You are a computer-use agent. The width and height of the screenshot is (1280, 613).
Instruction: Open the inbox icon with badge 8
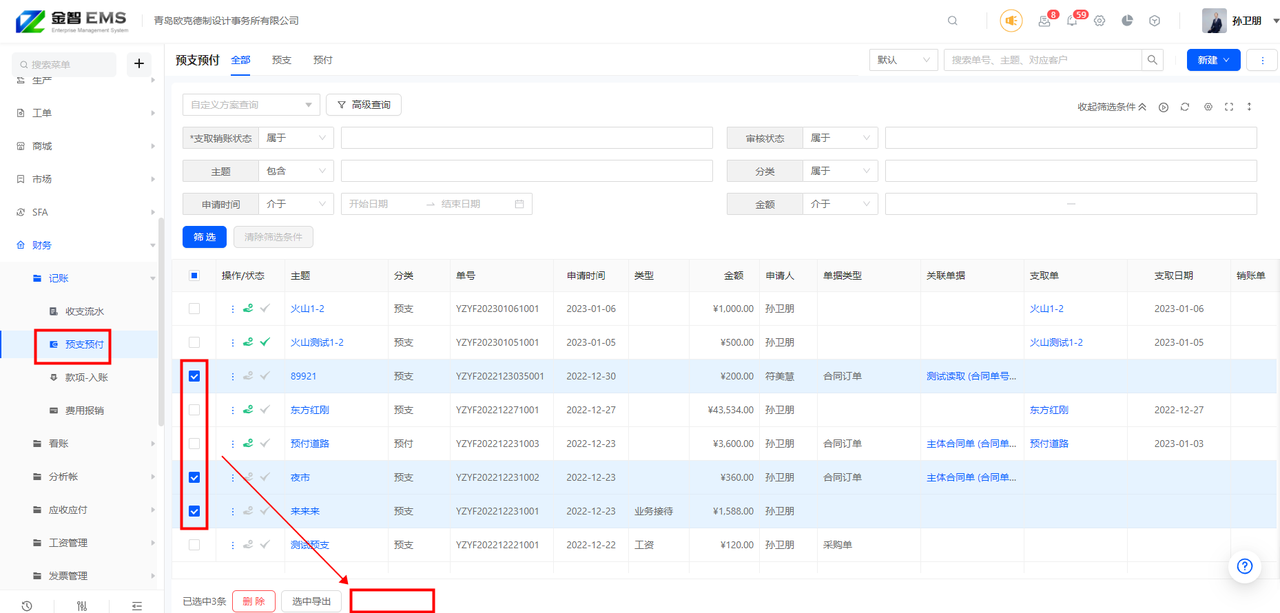click(x=1045, y=21)
